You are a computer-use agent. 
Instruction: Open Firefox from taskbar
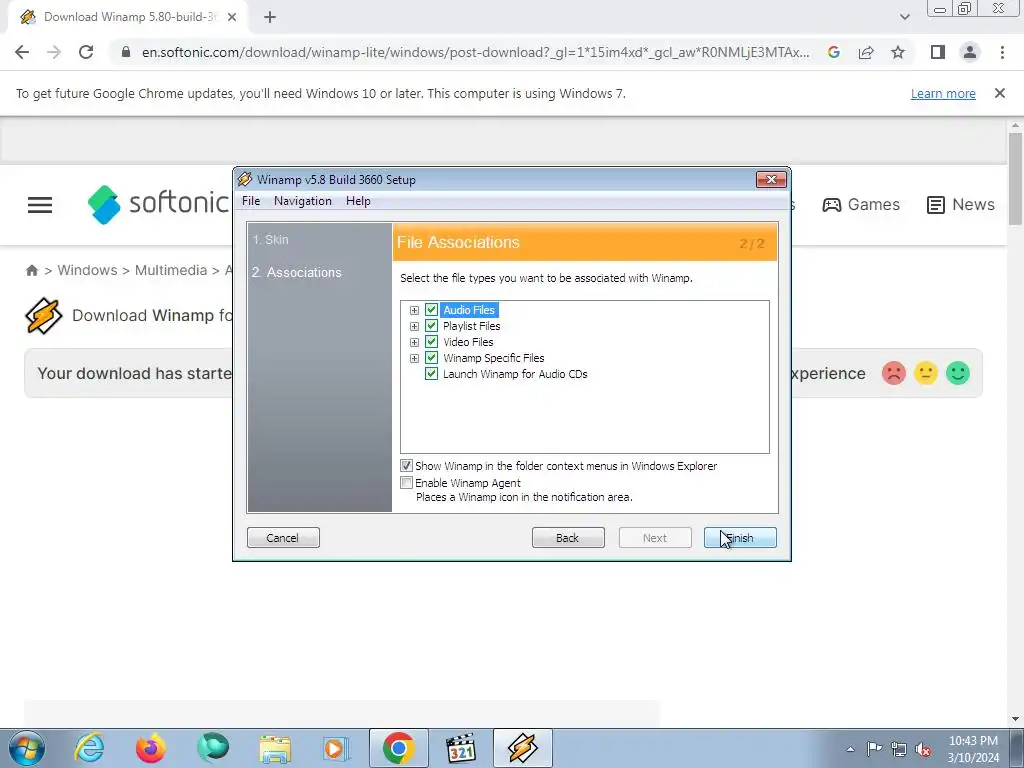[150, 748]
